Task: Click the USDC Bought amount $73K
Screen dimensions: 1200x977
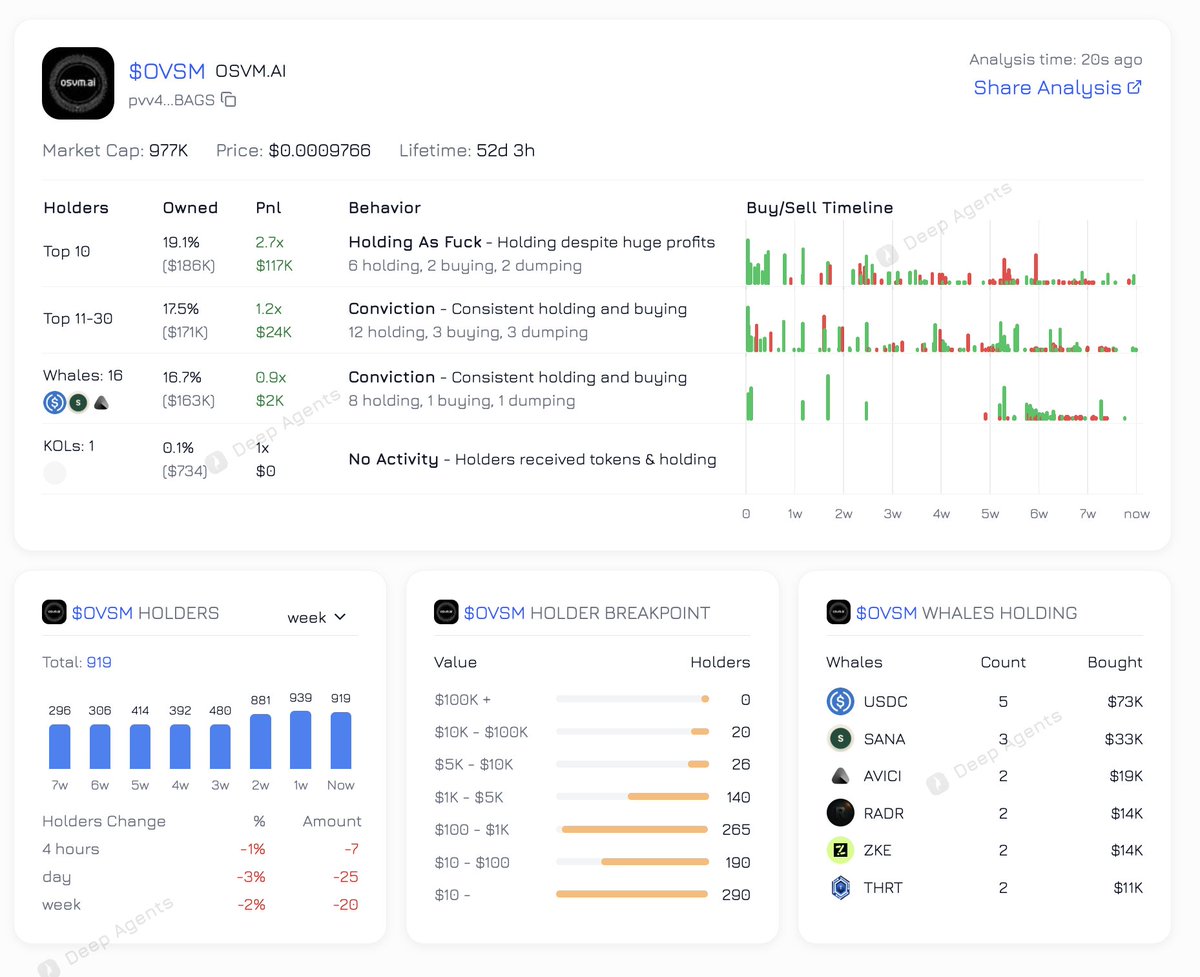Action: pyautogui.click(x=1125, y=702)
